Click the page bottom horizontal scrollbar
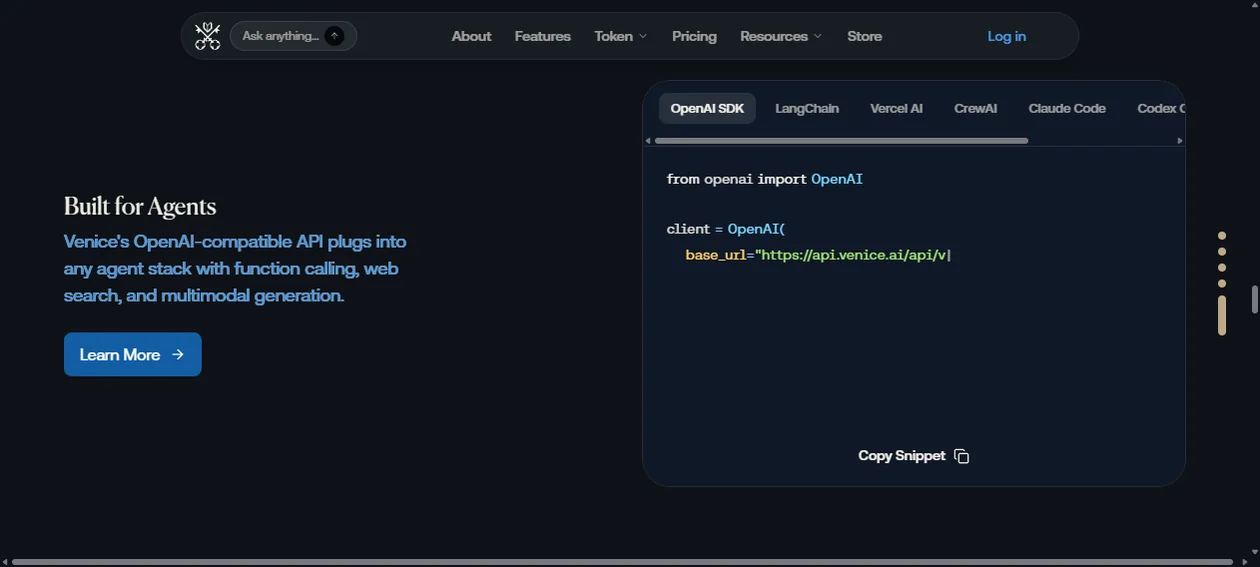This screenshot has width=1260, height=567. tap(623, 562)
